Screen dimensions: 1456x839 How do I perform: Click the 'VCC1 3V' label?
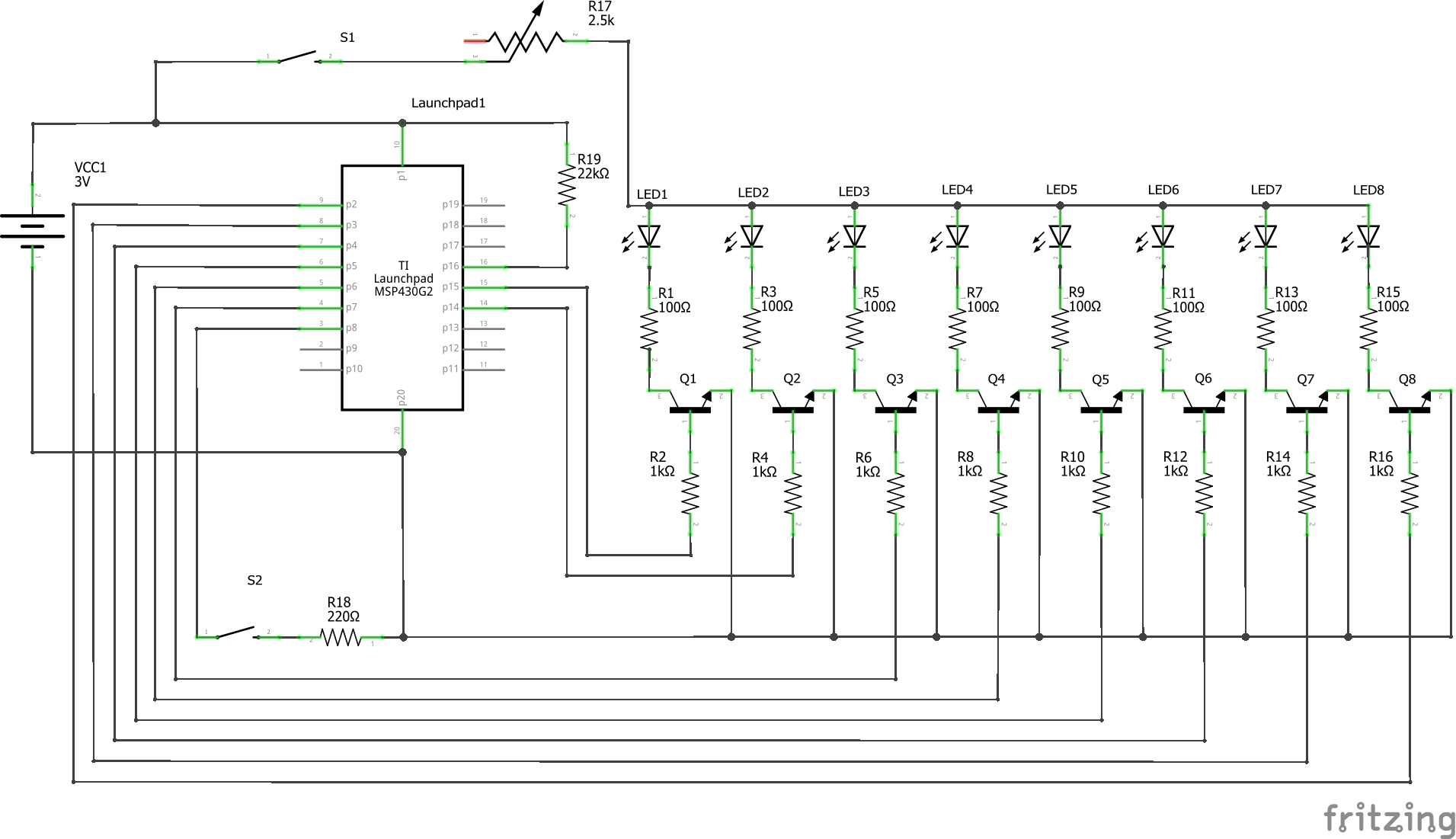(90, 175)
